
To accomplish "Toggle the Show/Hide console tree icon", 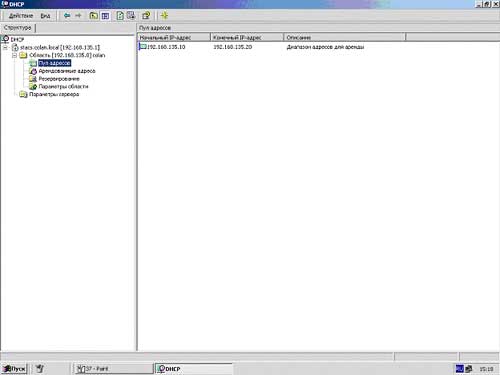I will (x=105, y=16).
